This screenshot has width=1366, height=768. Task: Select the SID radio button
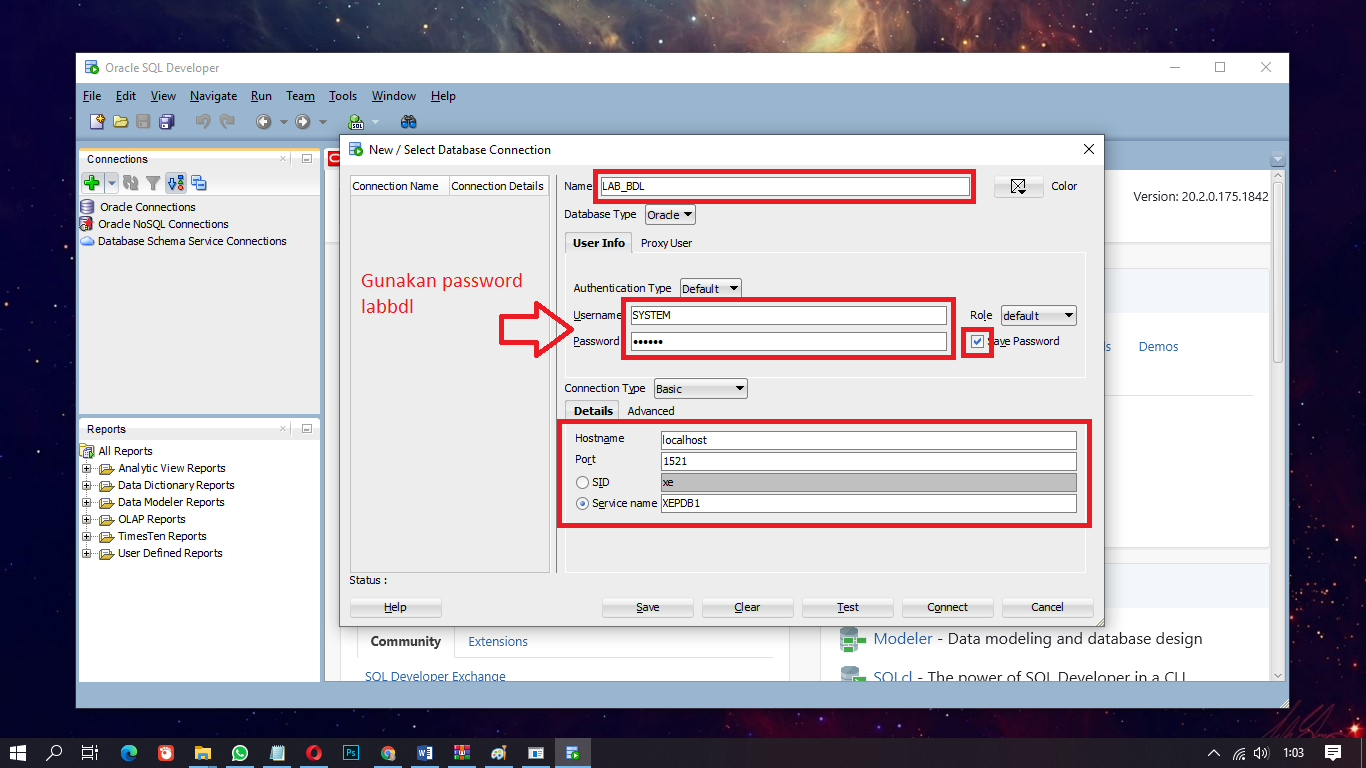[582, 483]
